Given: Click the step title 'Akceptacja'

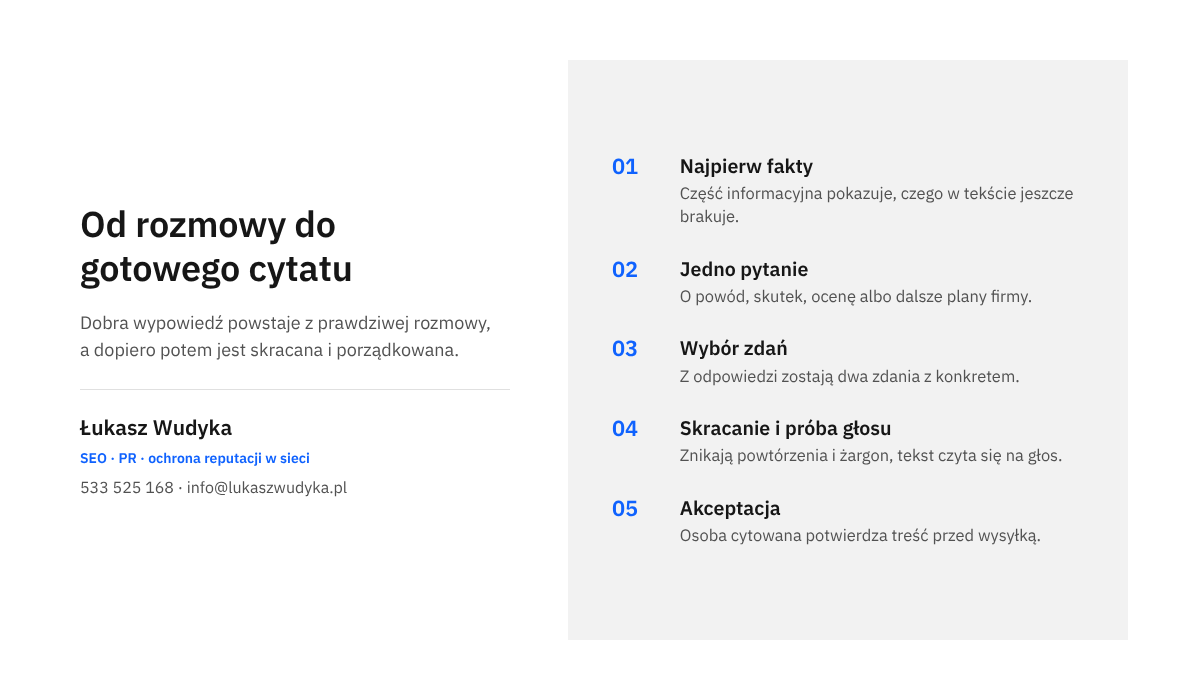Looking at the screenshot, I should pyautogui.click(x=730, y=509).
